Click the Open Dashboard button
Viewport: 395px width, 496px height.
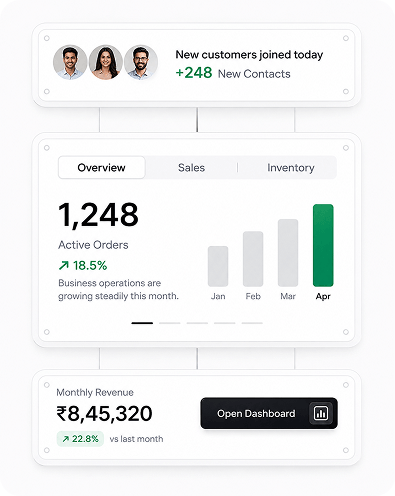[269, 413]
